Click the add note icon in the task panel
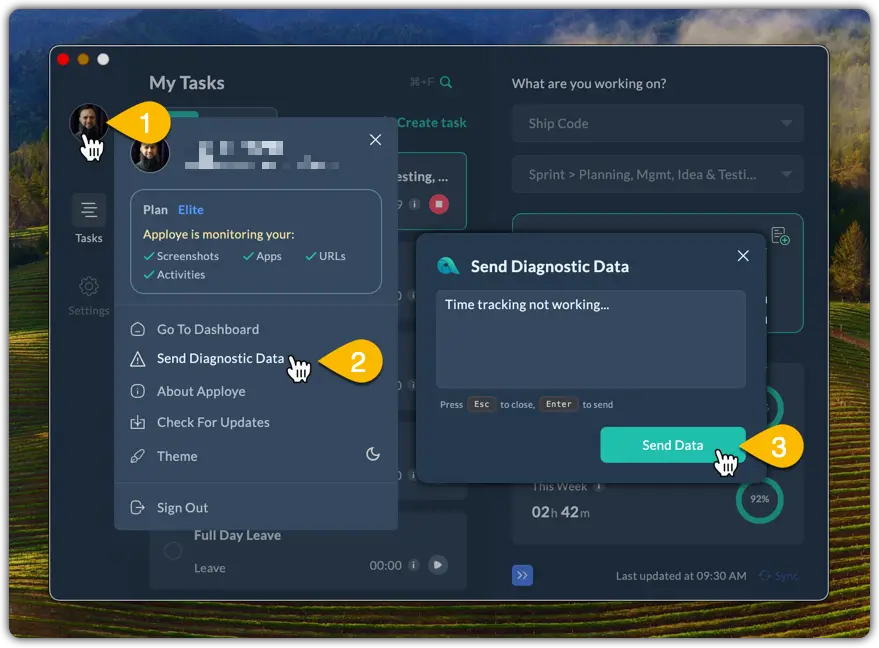The height and width of the screenshot is (648, 879). point(780,236)
